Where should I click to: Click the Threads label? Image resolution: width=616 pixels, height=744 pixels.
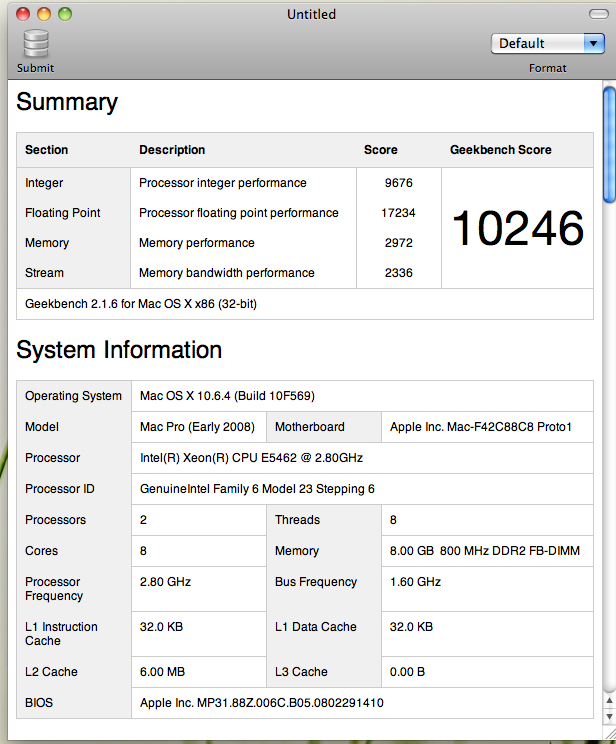(297, 520)
